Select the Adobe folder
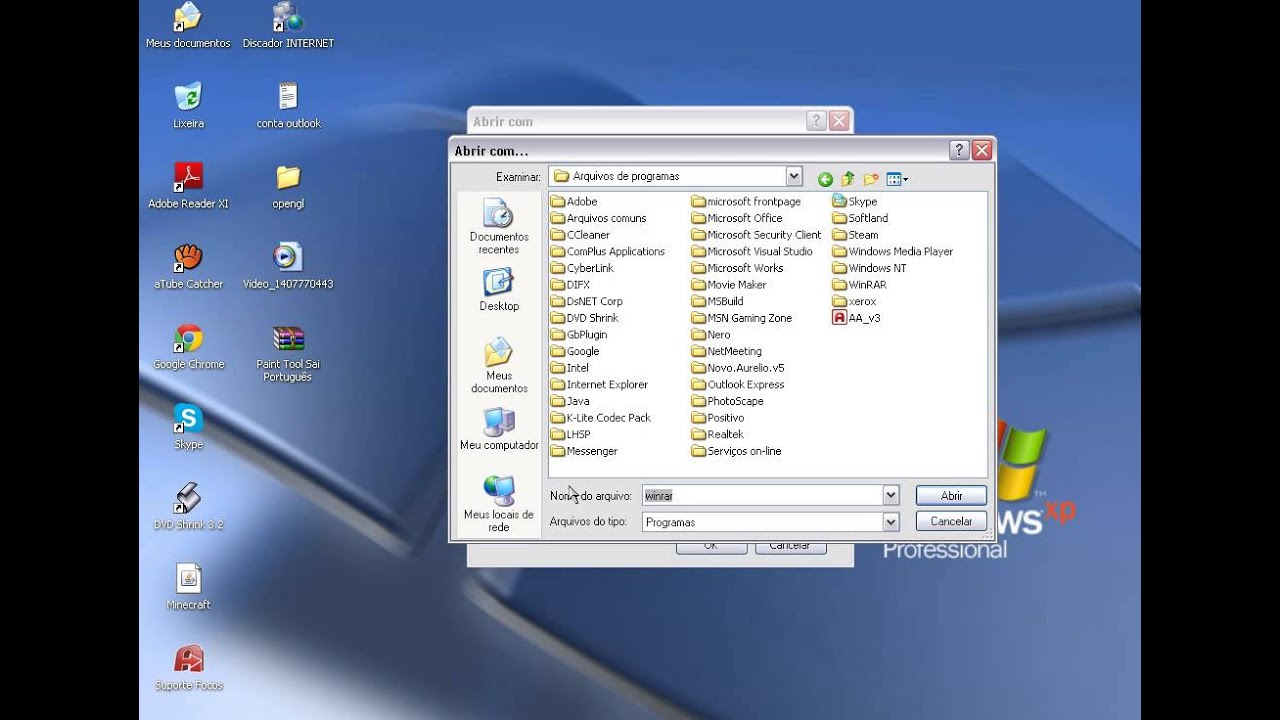Screen dimensions: 1280x720 pos(574,201)
